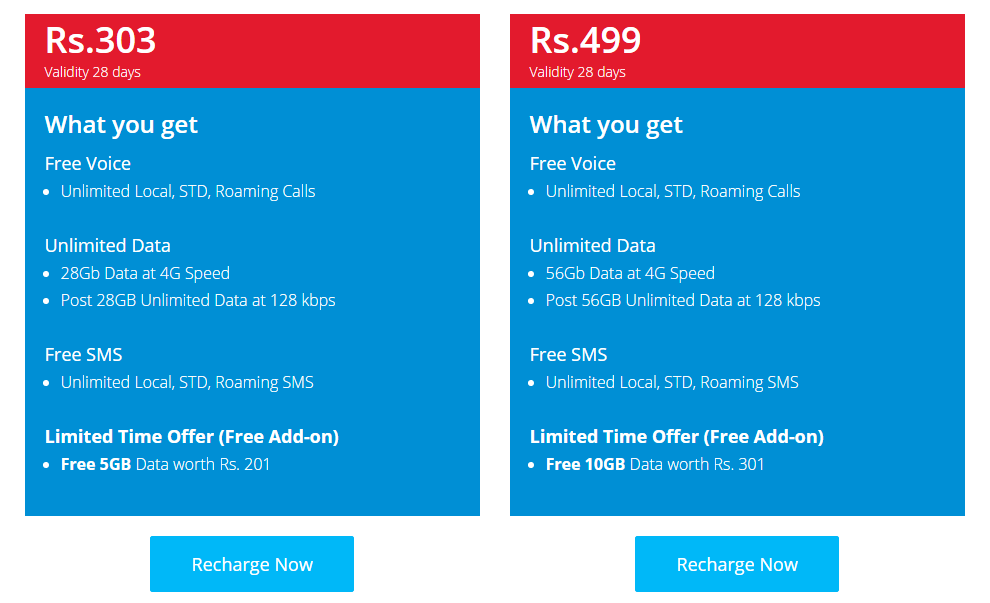Viewport: 990px width, 603px height.
Task: Click 28Gb Data at 4G Speed item
Action: (x=145, y=273)
